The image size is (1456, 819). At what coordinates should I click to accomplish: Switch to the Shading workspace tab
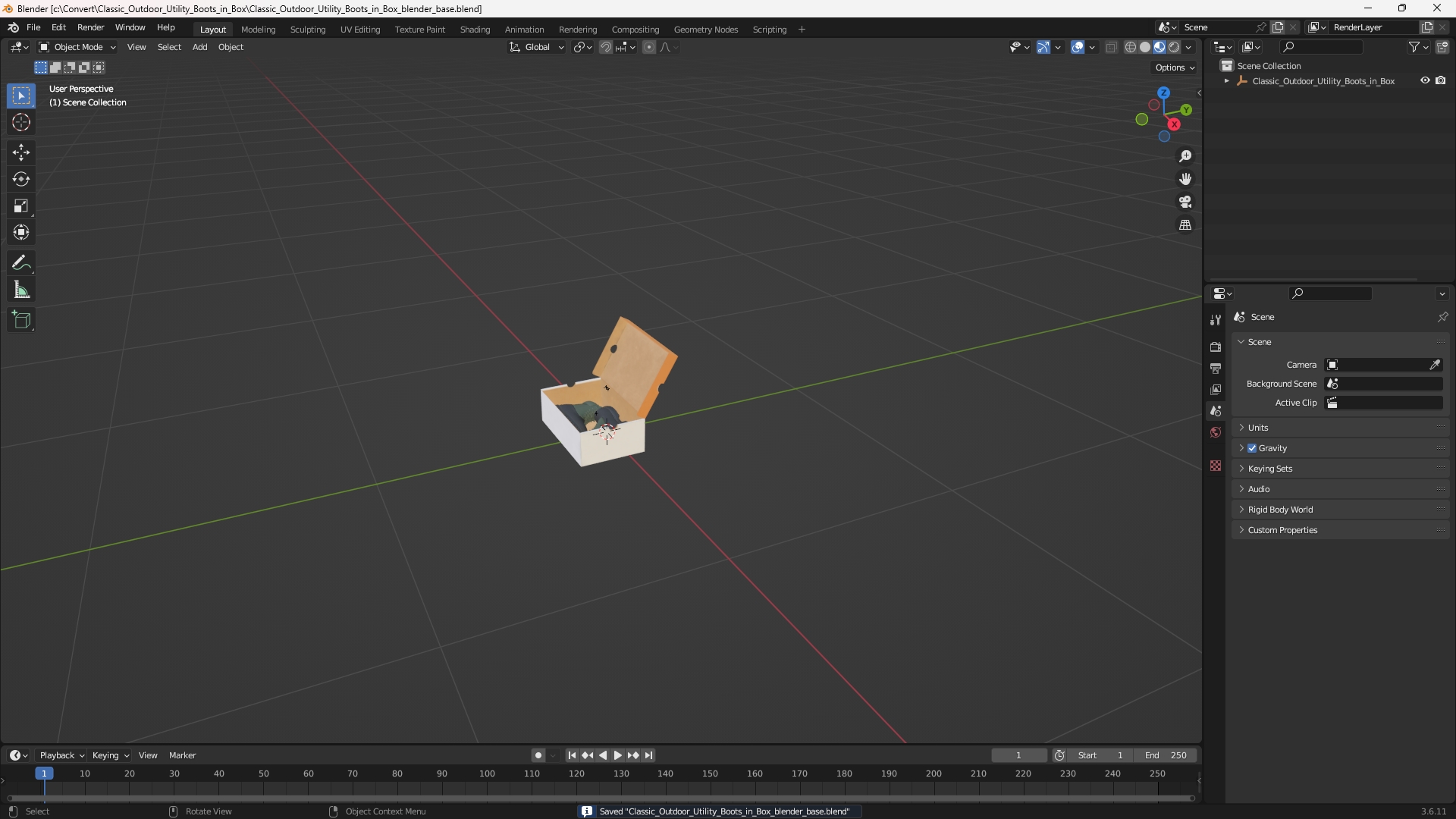[475, 30]
